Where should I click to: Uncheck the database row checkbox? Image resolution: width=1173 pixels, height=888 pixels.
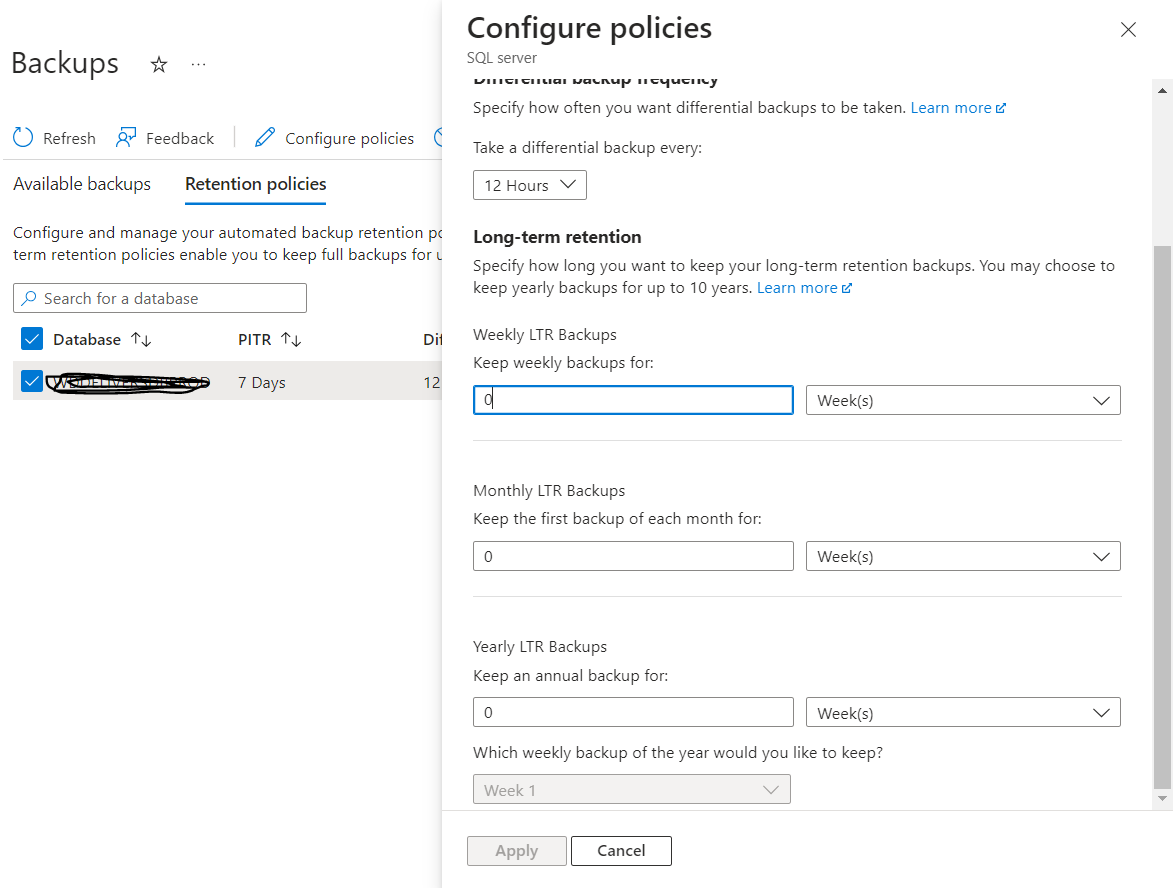pyautogui.click(x=32, y=381)
